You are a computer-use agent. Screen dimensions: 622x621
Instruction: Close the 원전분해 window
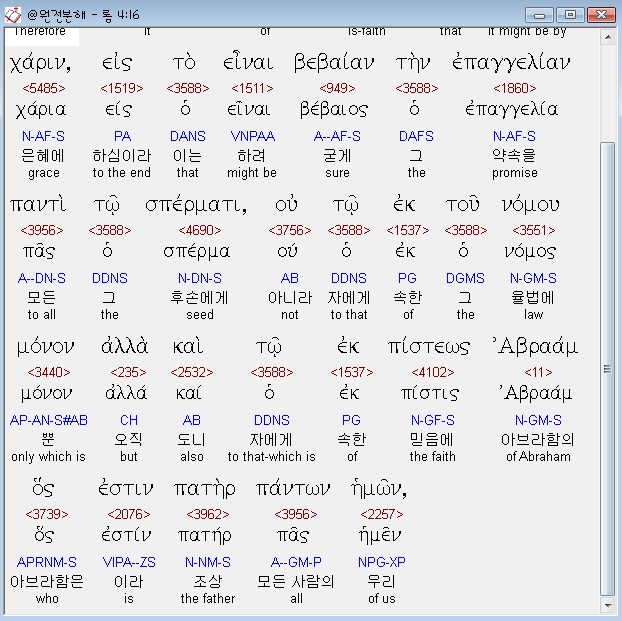pyautogui.click(x=601, y=15)
